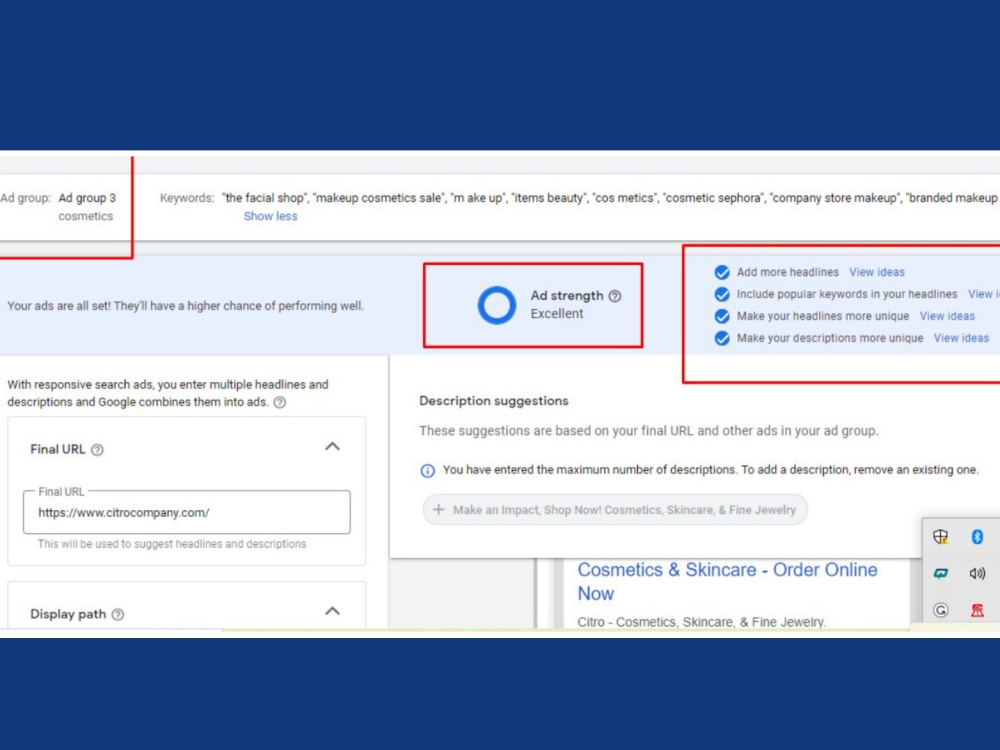Click the Excellent ad strength rating

557,314
